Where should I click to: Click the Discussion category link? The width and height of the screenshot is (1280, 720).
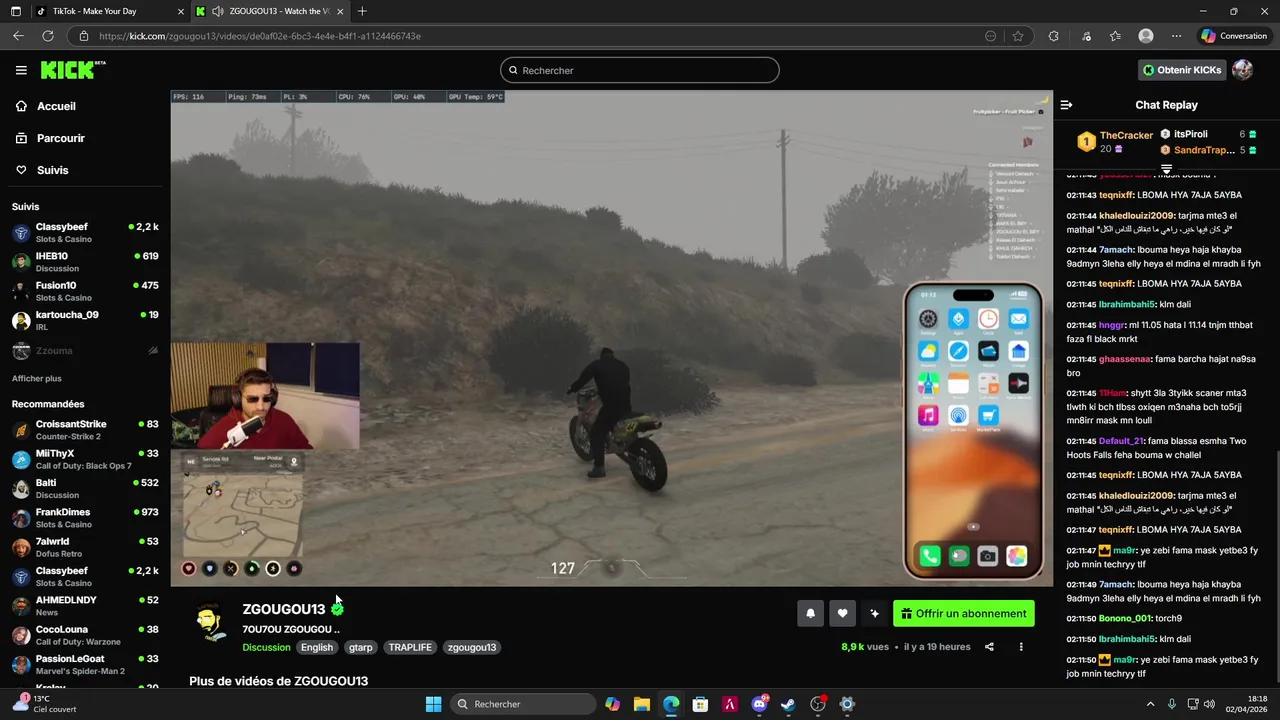click(x=266, y=647)
